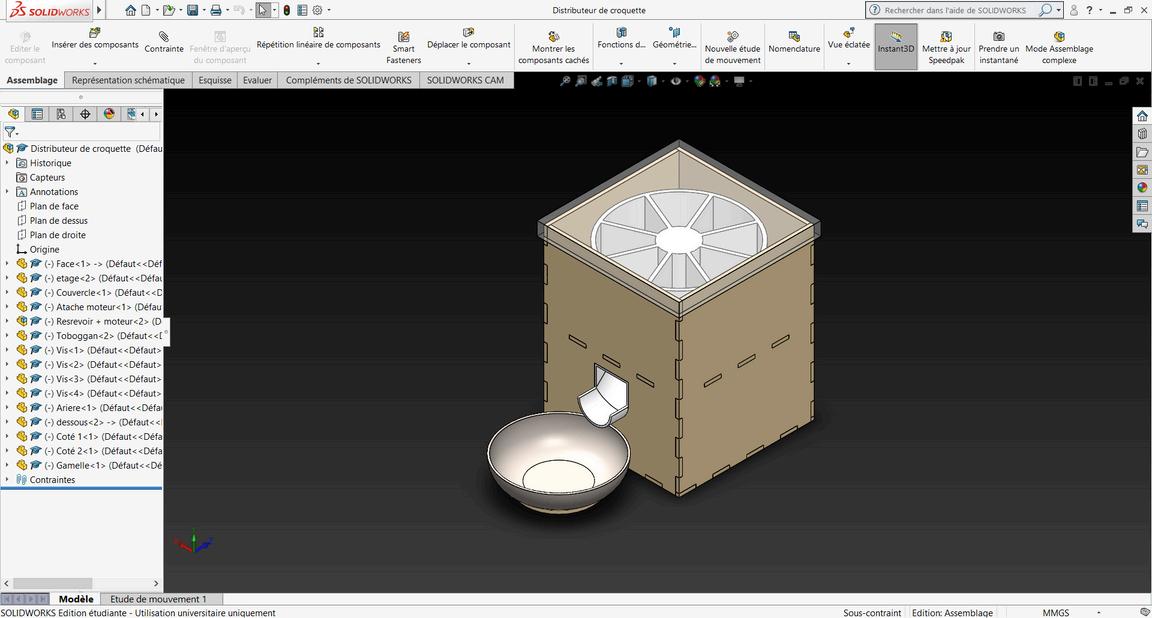Click the Home icon in the top toolbar
The image size is (1152, 618).
(x=130, y=10)
